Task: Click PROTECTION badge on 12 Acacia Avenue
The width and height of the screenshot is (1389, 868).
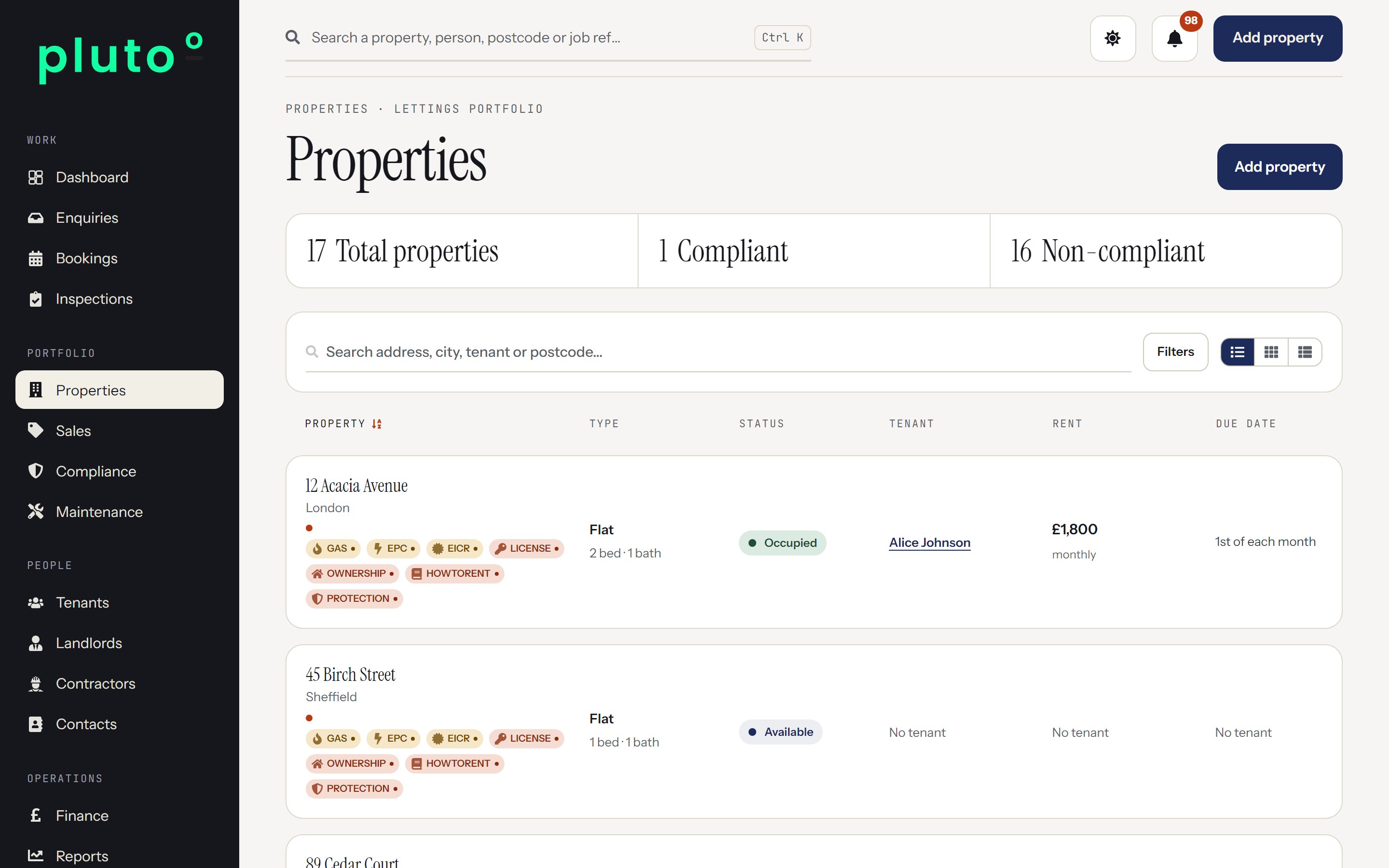Action: coord(354,598)
